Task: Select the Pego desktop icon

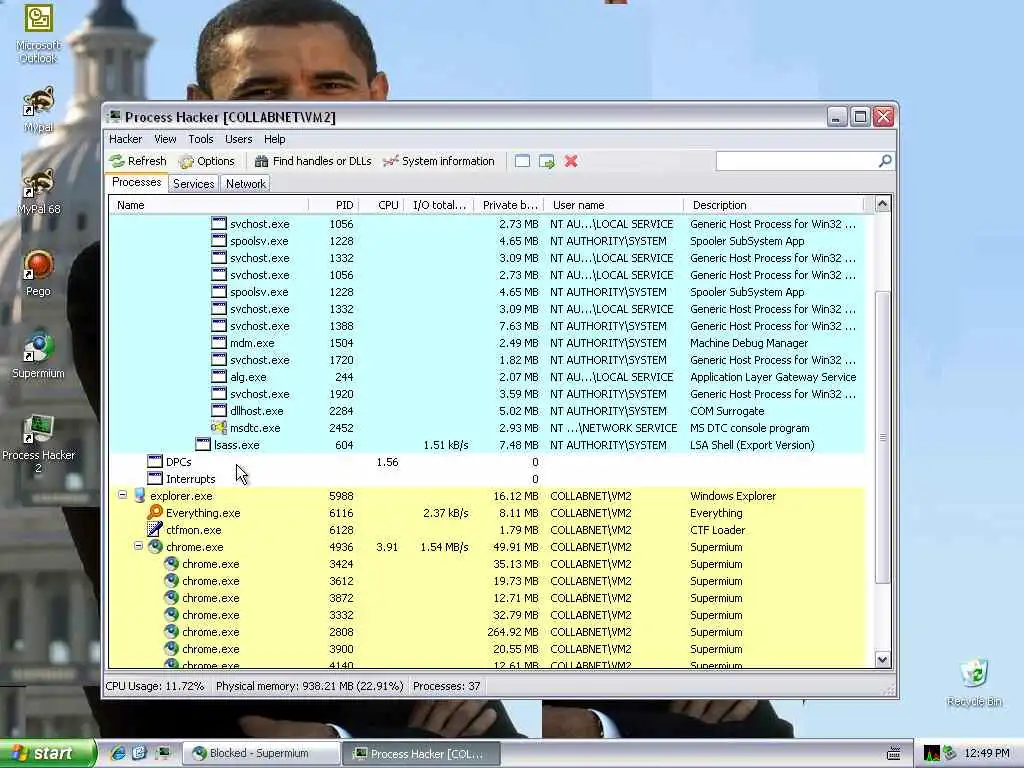Action: [x=39, y=273]
